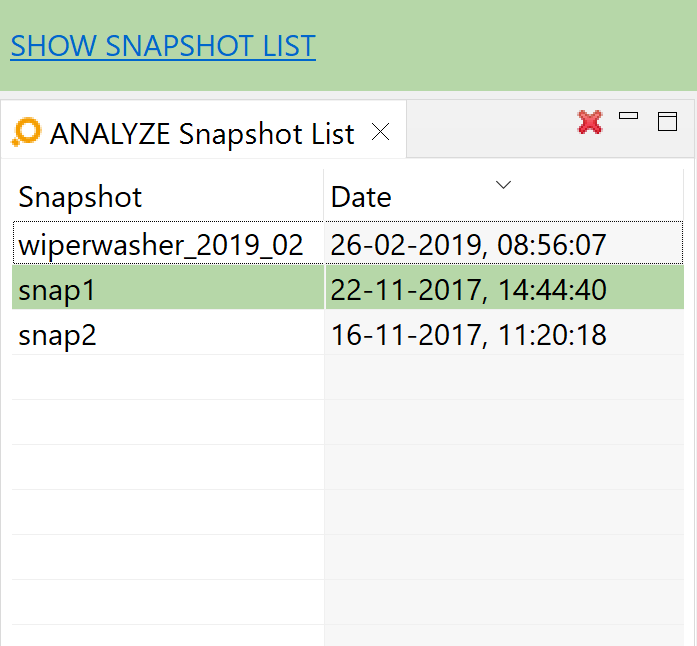This screenshot has width=697, height=646.
Task: Maximize the Snapshot List view panel
Action: pos(667,121)
